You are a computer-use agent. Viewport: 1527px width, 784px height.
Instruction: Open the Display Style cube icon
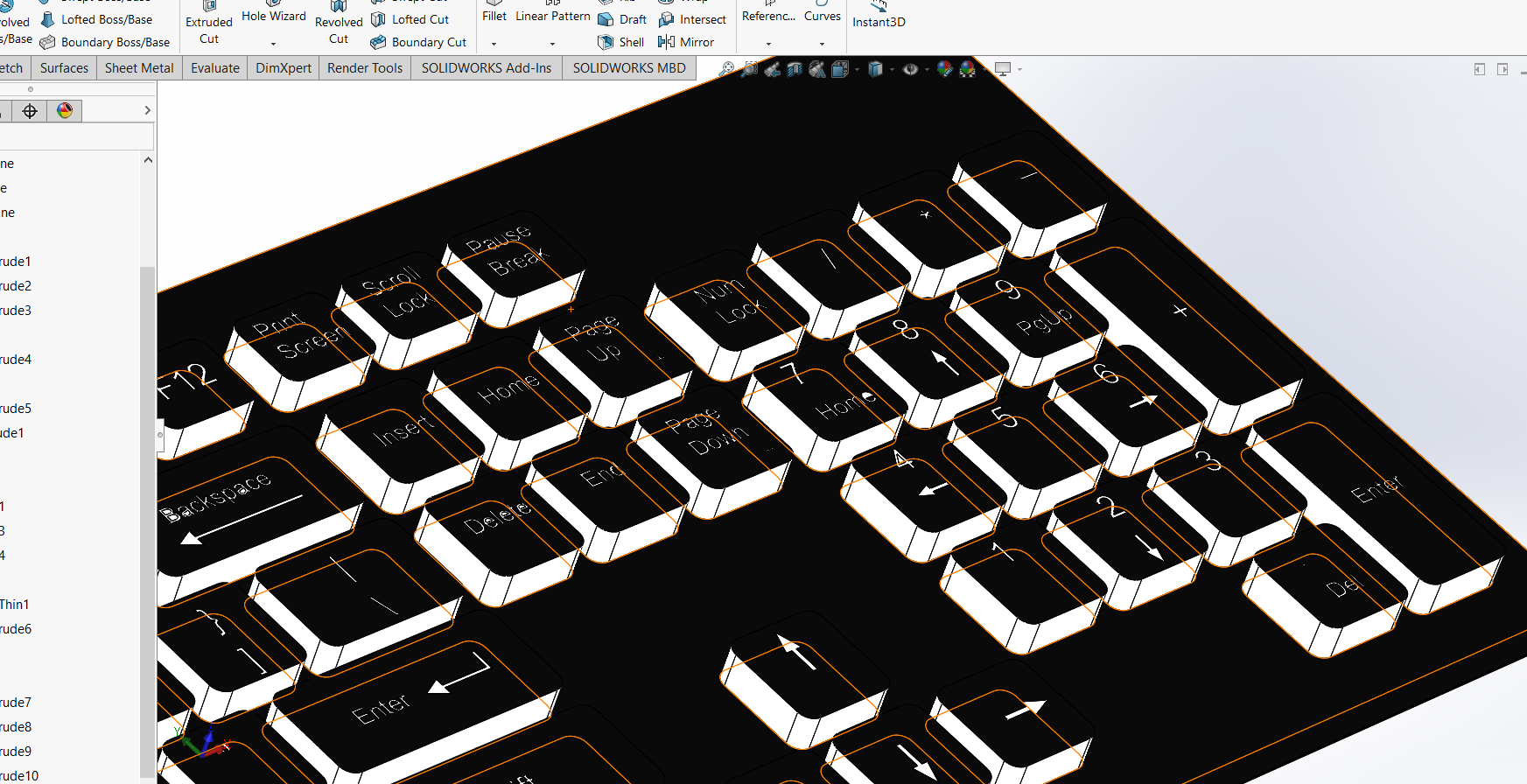point(875,69)
